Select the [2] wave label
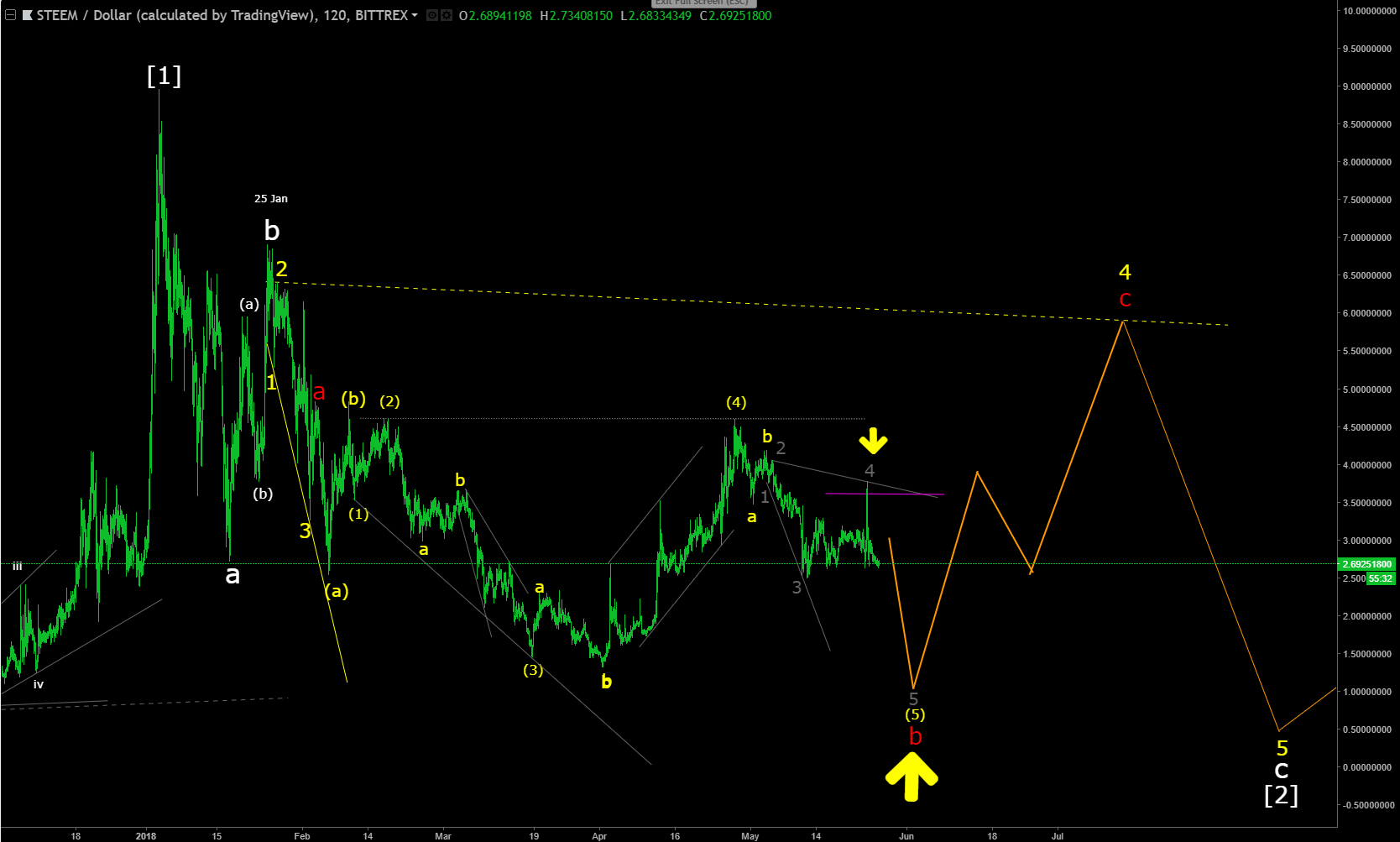This screenshot has height=842, width=1400. point(1282,794)
